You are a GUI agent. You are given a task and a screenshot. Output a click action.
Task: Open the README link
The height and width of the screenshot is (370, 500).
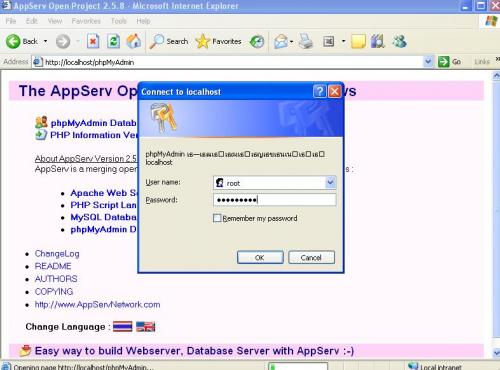[53, 266]
